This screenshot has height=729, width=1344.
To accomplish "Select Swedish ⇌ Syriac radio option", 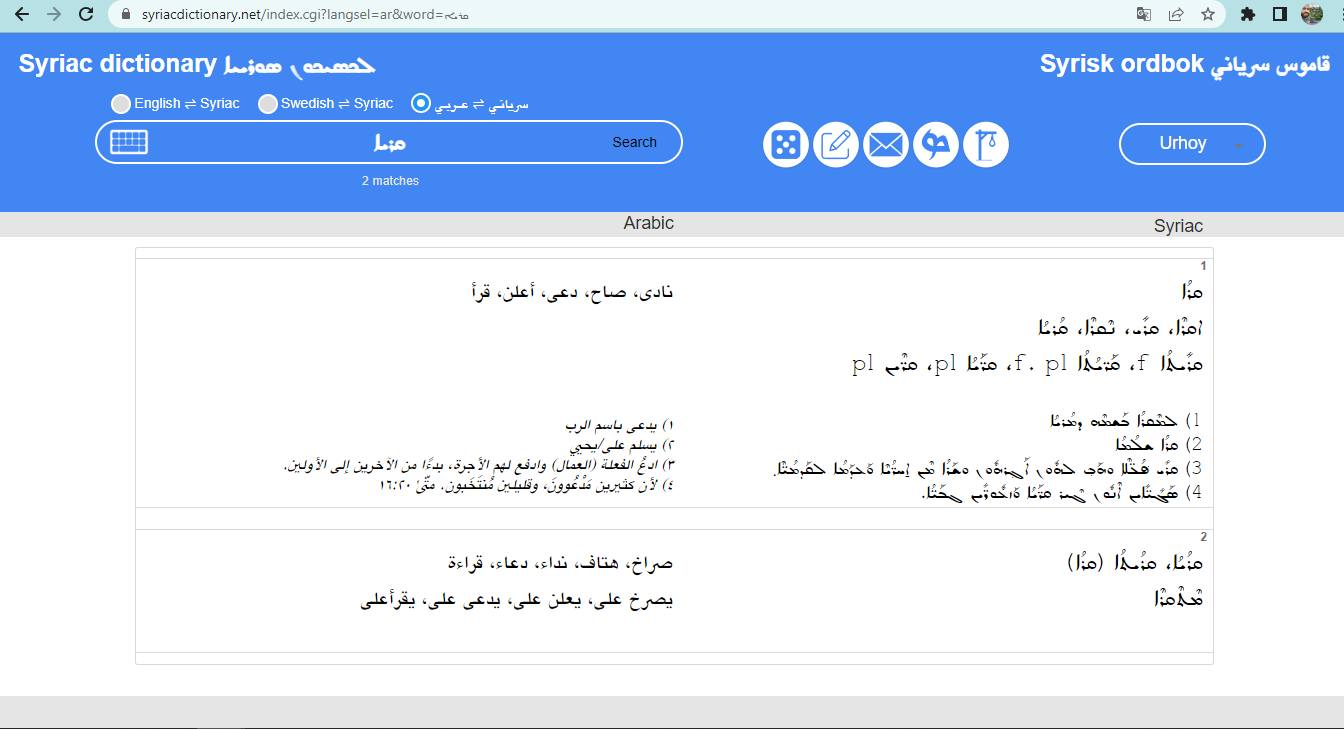I will (x=267, y=103).
